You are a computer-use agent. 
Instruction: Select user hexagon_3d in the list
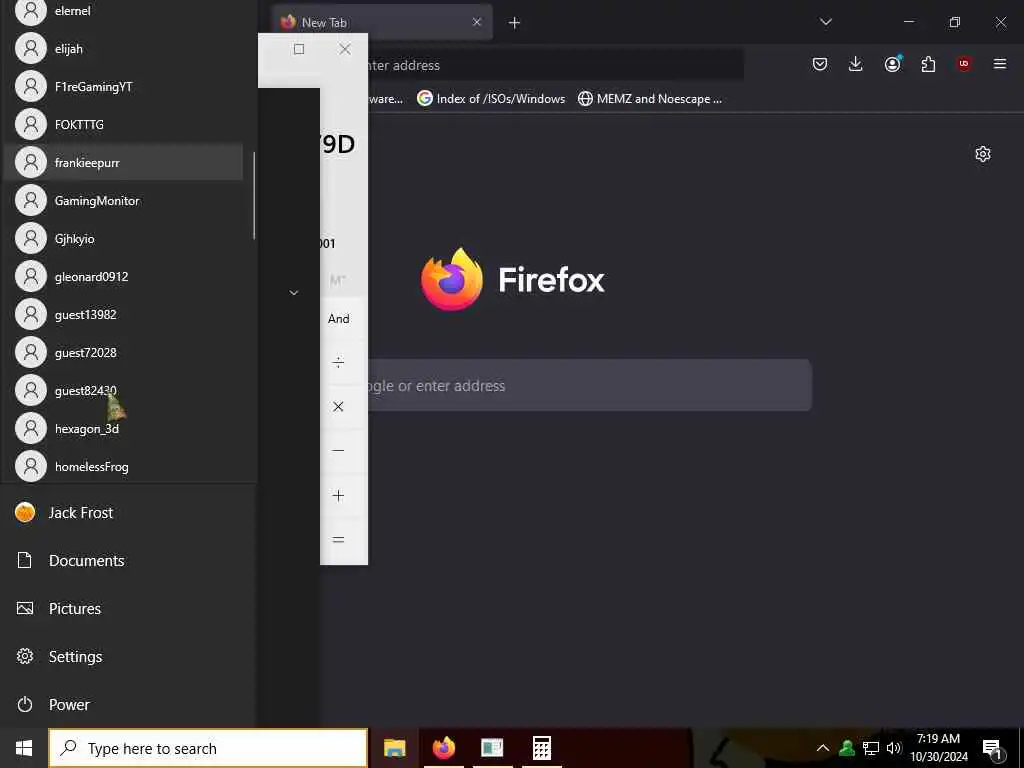pyautogui.click(x=123, y=428)
